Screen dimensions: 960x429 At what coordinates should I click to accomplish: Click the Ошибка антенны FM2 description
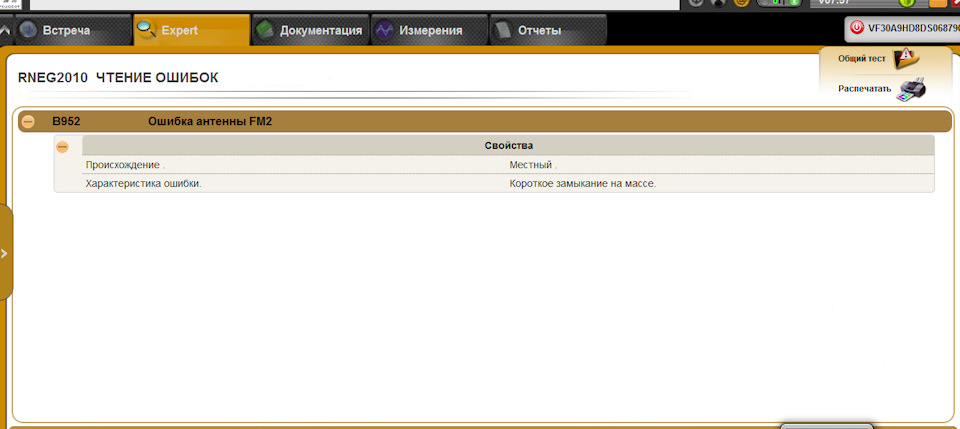210,122
